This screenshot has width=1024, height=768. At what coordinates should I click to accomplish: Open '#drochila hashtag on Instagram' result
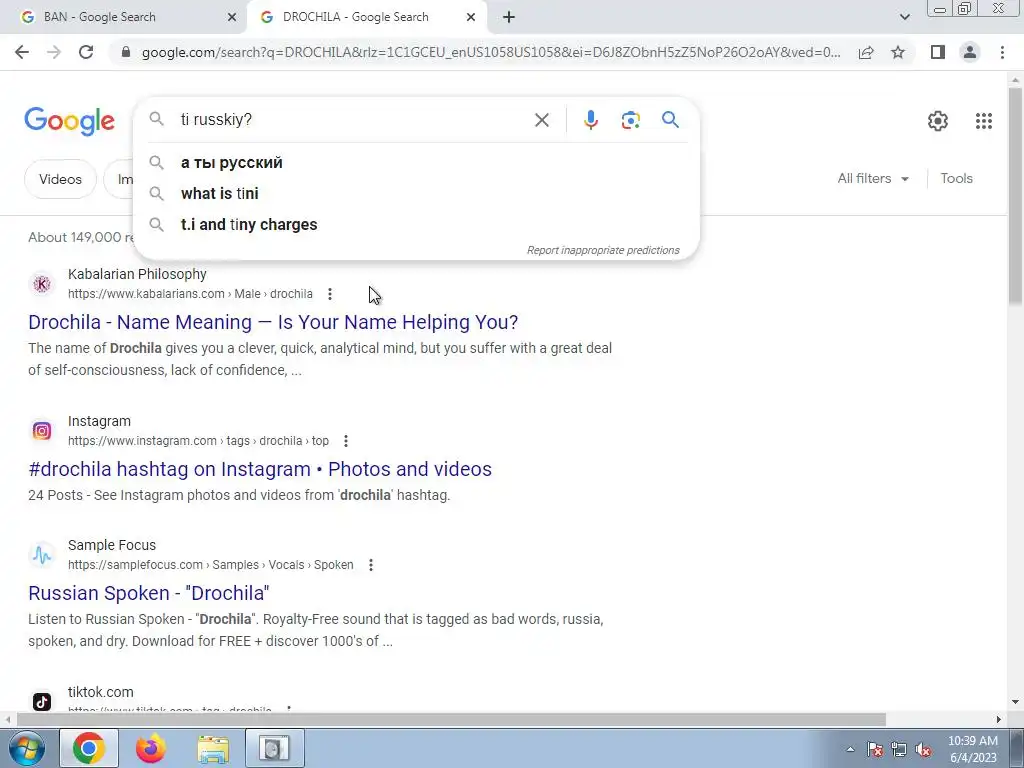[260, 469]
